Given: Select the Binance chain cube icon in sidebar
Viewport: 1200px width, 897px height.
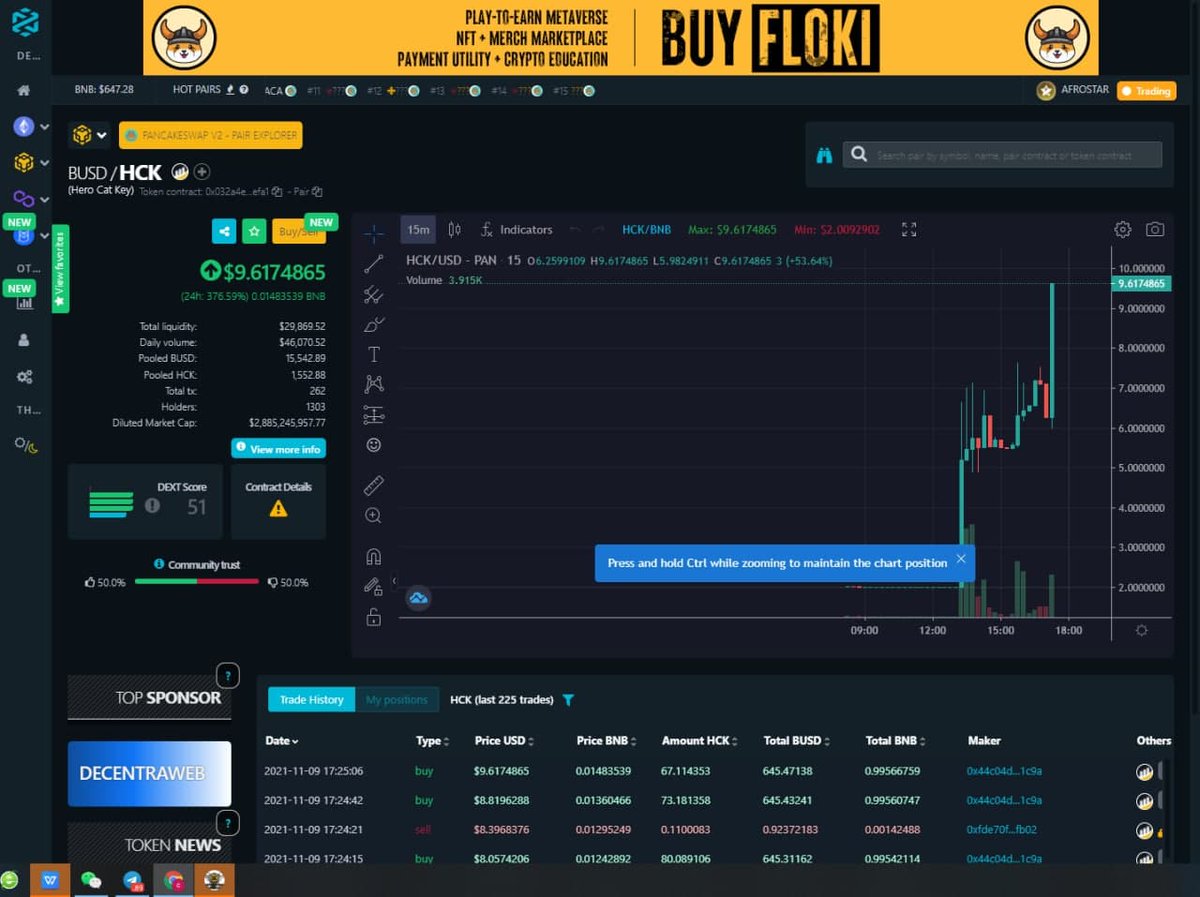Looking at the screenshot, I should pos(23,162).
